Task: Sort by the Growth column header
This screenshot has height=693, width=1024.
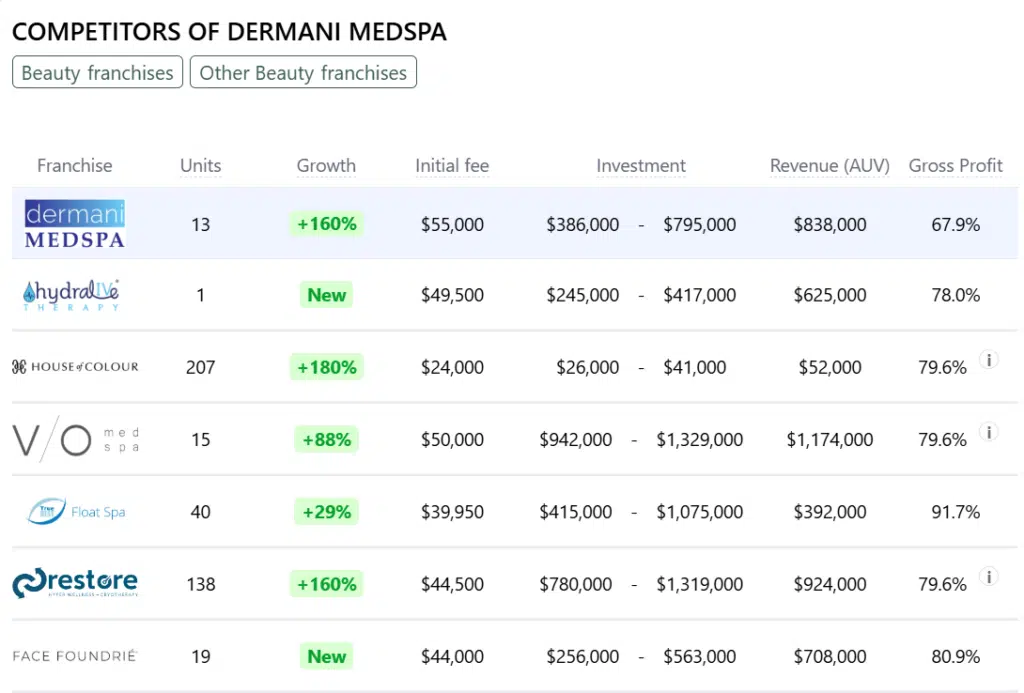Action: pos(326,166)
